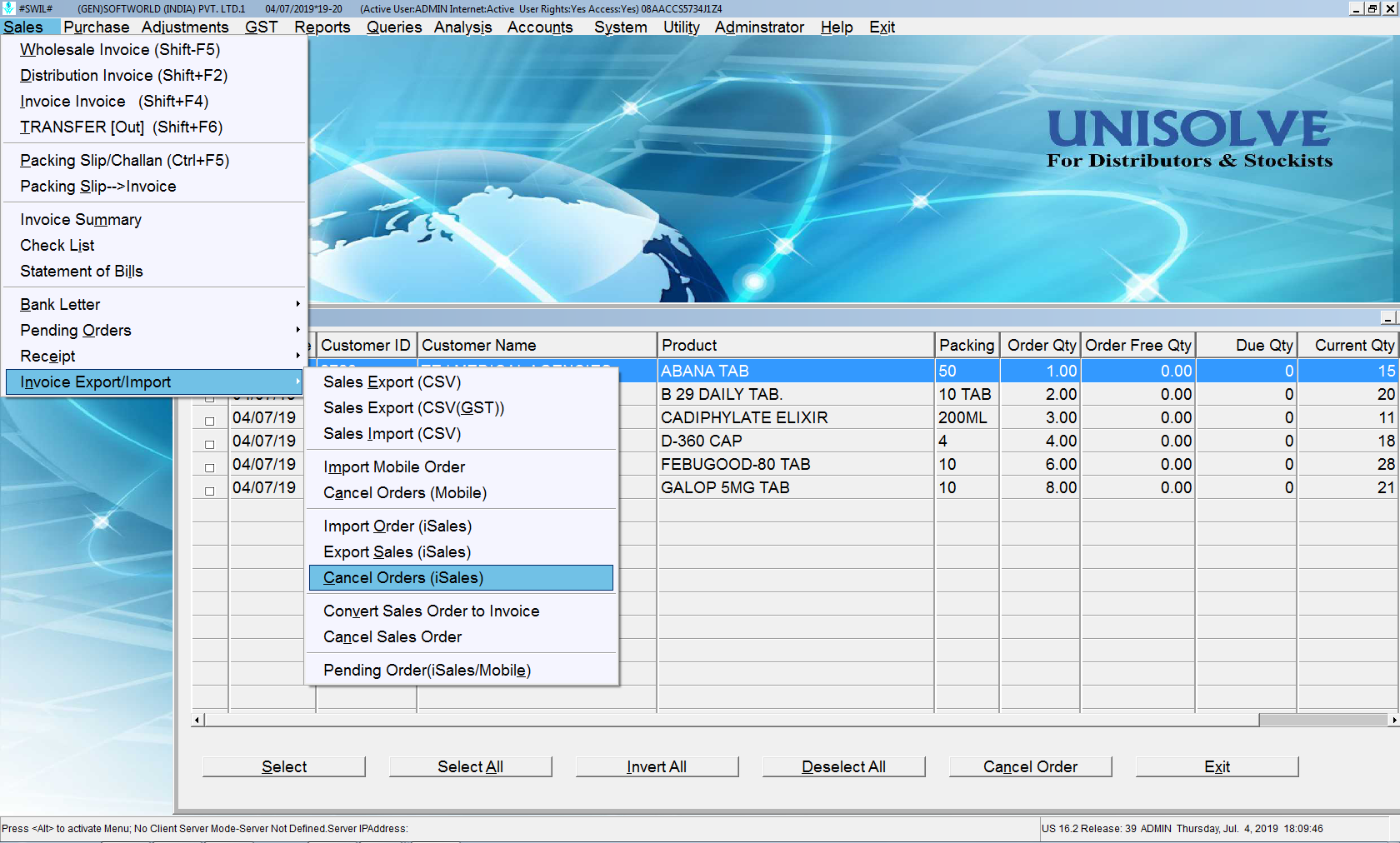Click the Exit button below the grid
This screenshot has height=843, width=1400.
coord(1217,766)
